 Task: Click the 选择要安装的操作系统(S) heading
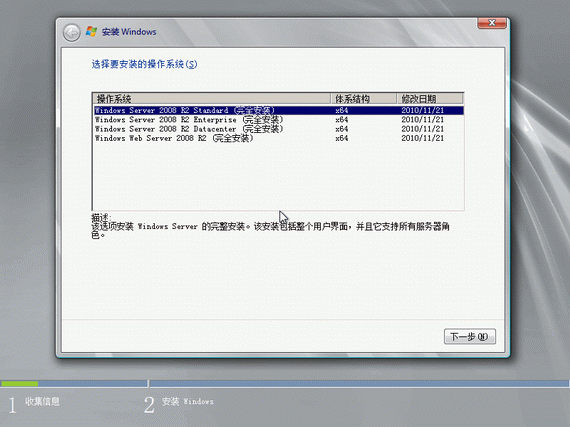(144, 64)
